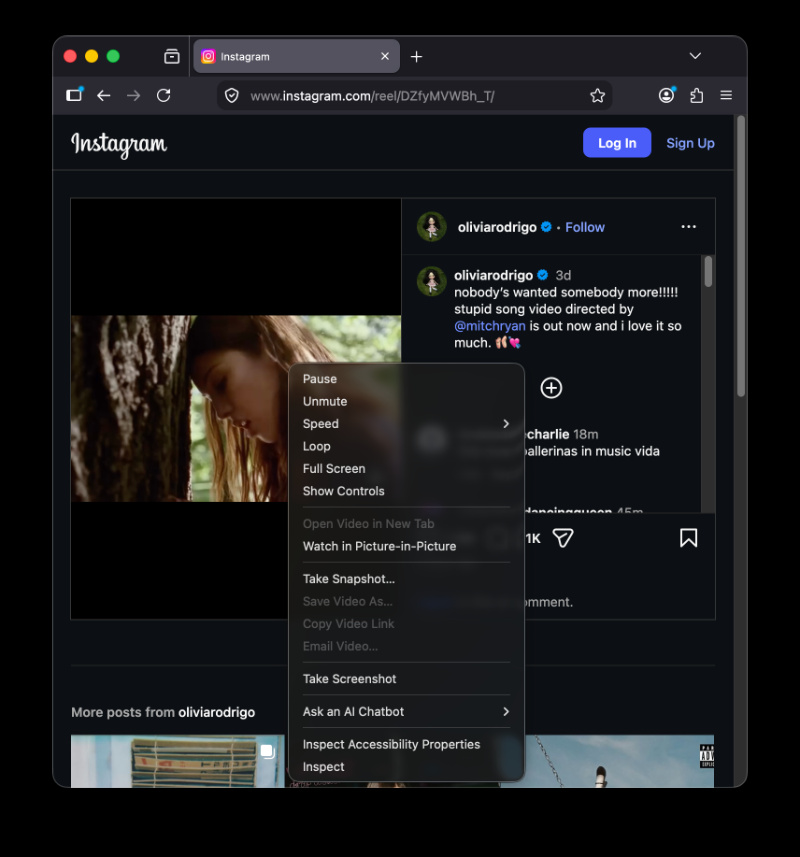Screen dimensions: 800x857
Task: Click the comments panel scrollbar
Action: pyautogui.click(x=708, y=271)
